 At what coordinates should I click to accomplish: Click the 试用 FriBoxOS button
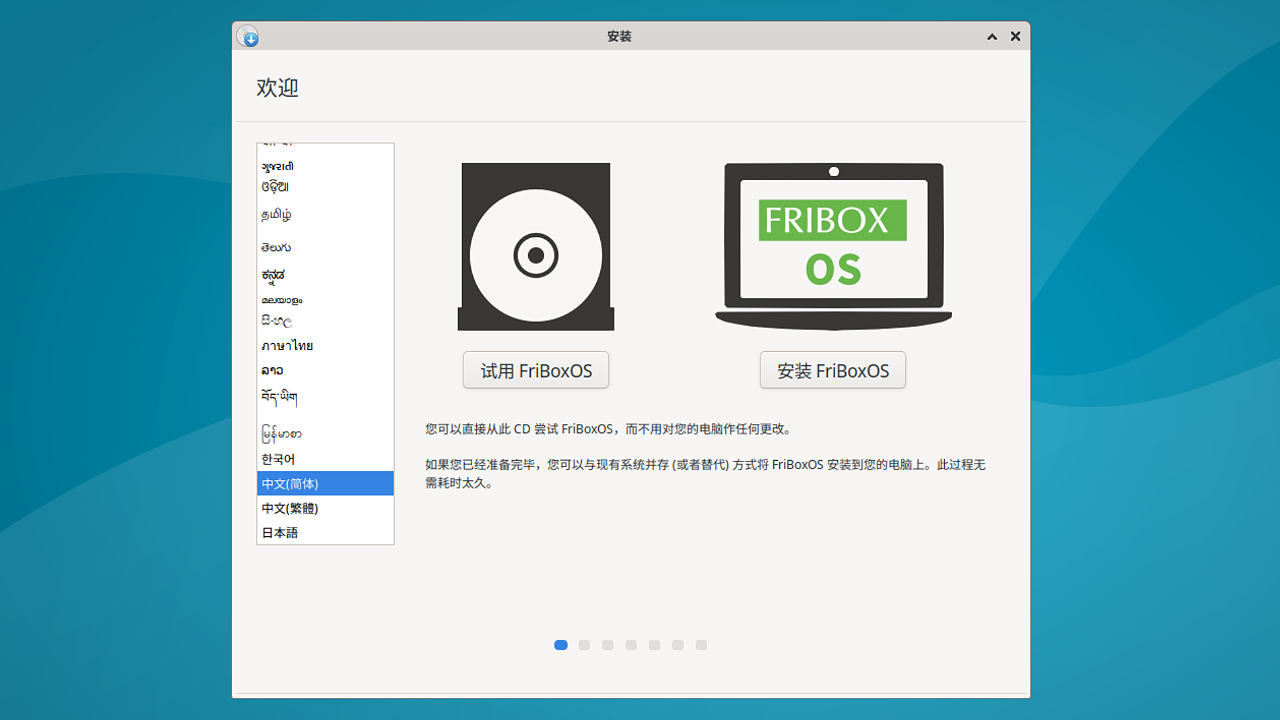(x=536, y=370)
